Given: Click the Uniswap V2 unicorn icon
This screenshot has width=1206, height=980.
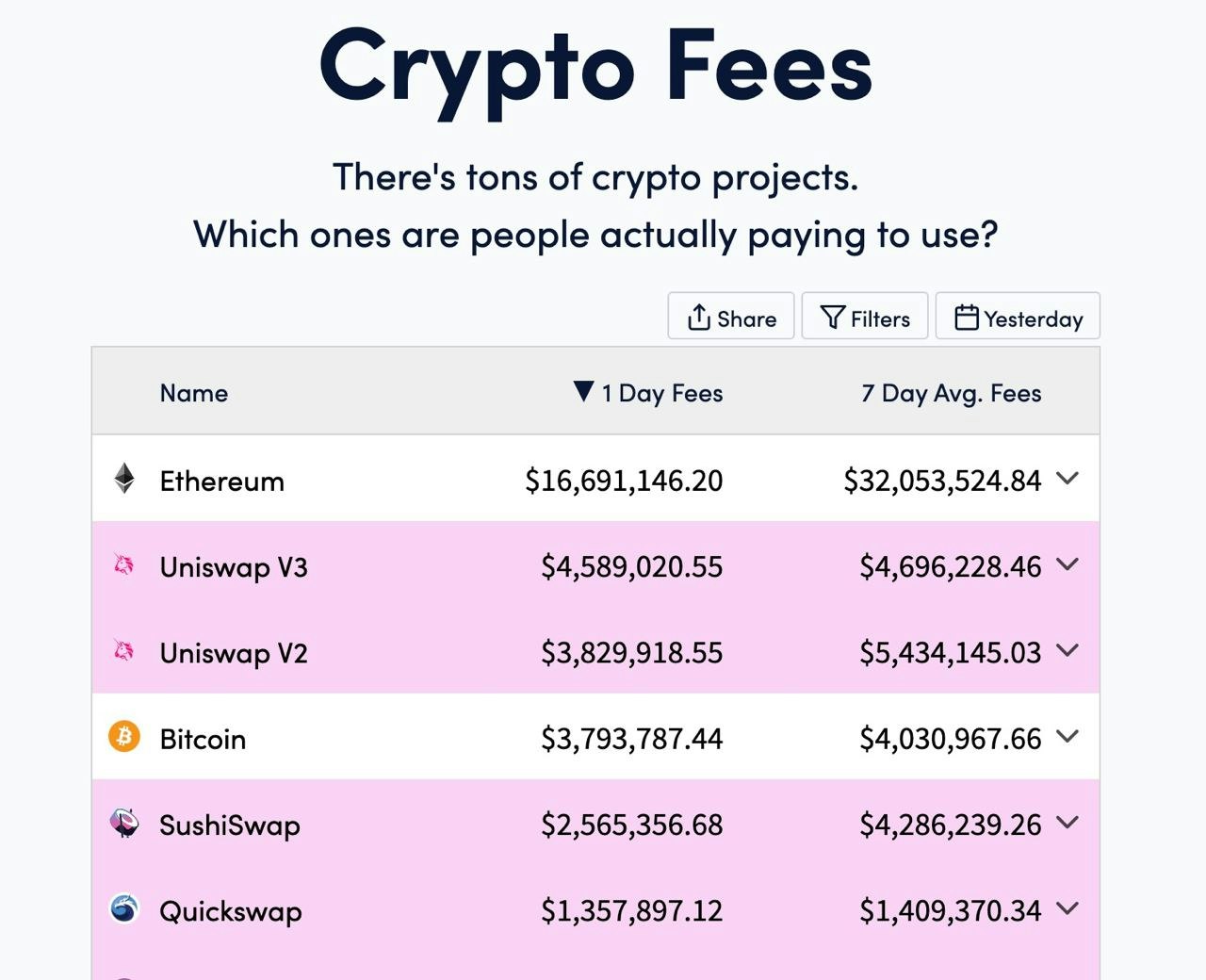Looking at the screenshot, I should click(x=123, y=652).
